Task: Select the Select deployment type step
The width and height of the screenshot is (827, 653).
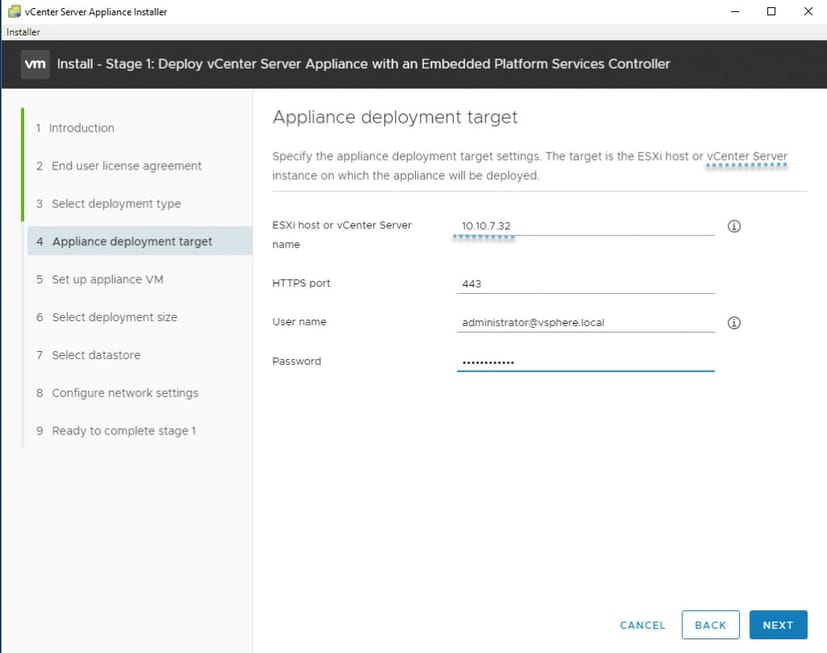Action: click(x=116, y=203)
